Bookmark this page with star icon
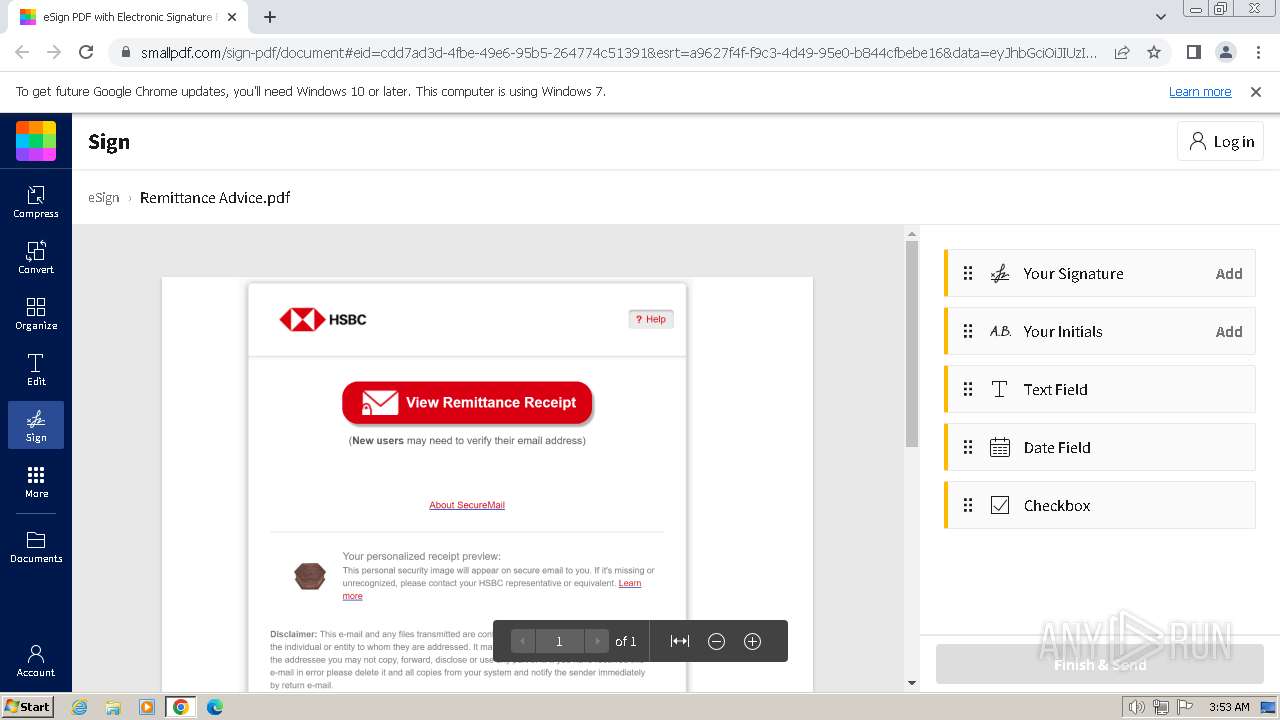The width and height of the screenshot is (1280, 720). (1154, 52)
